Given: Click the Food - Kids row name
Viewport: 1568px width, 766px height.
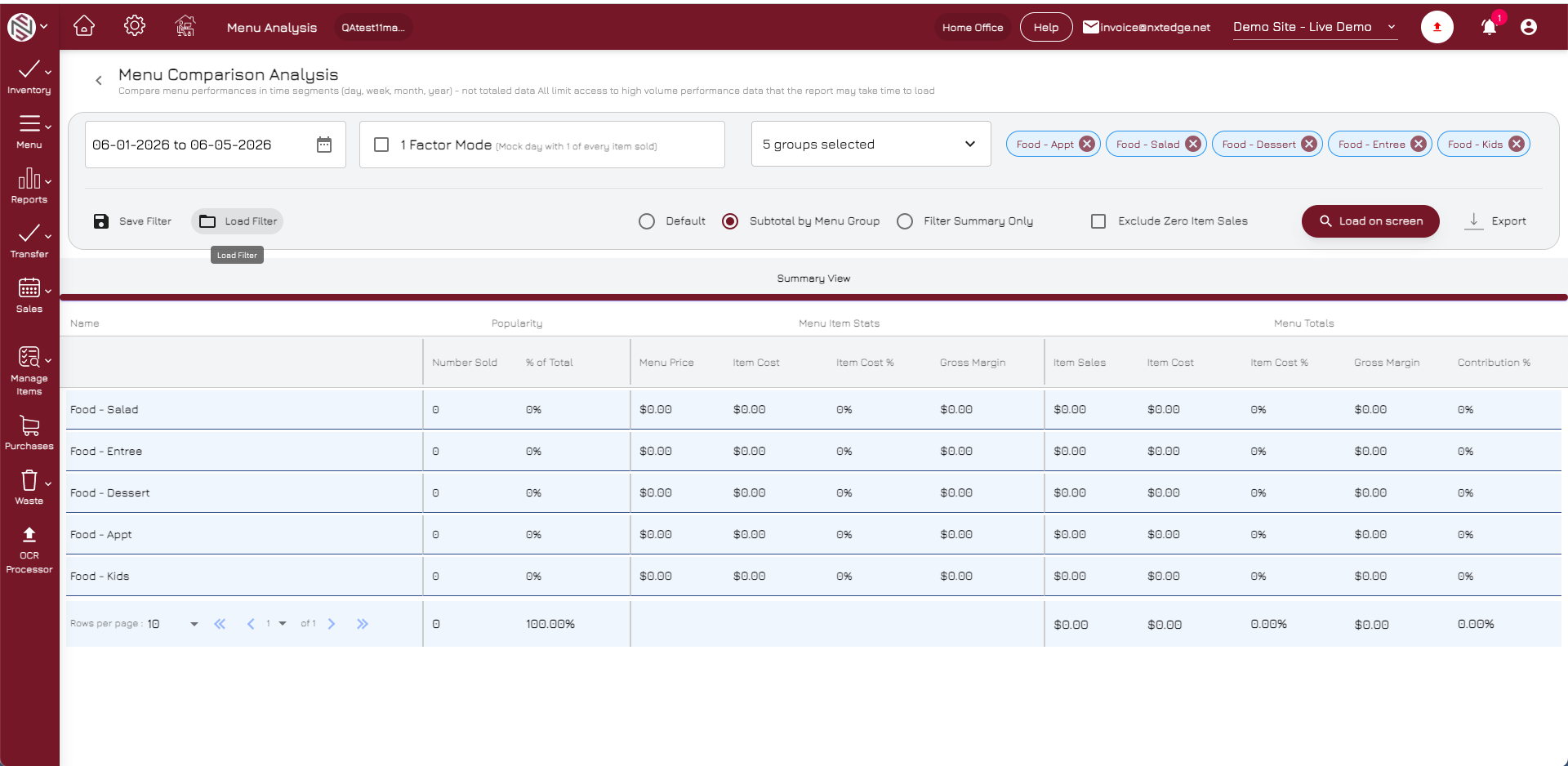Looking at the screenshot, I should pos(100,576).
